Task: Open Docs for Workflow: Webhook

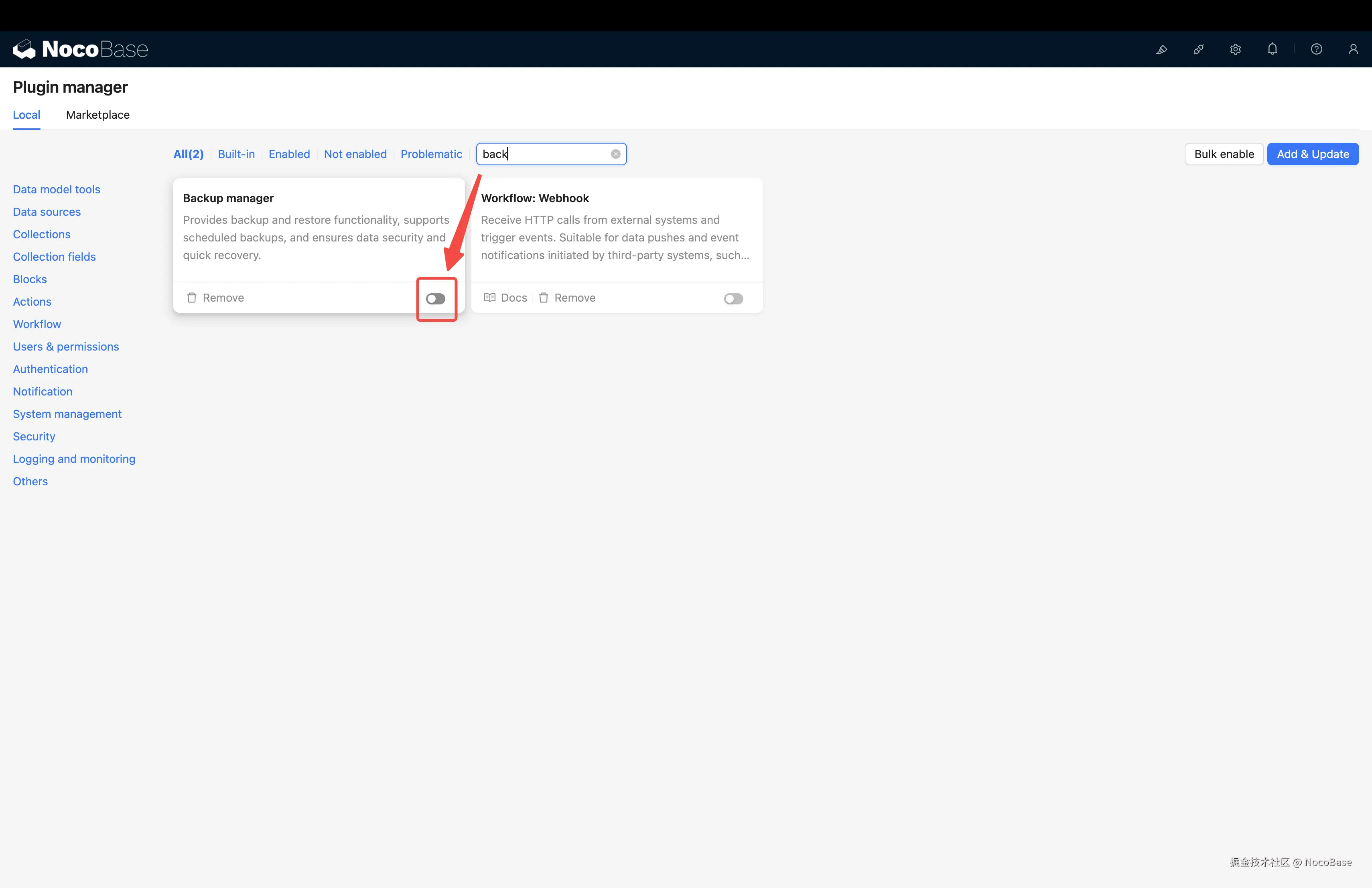Action: coord(505,298)
